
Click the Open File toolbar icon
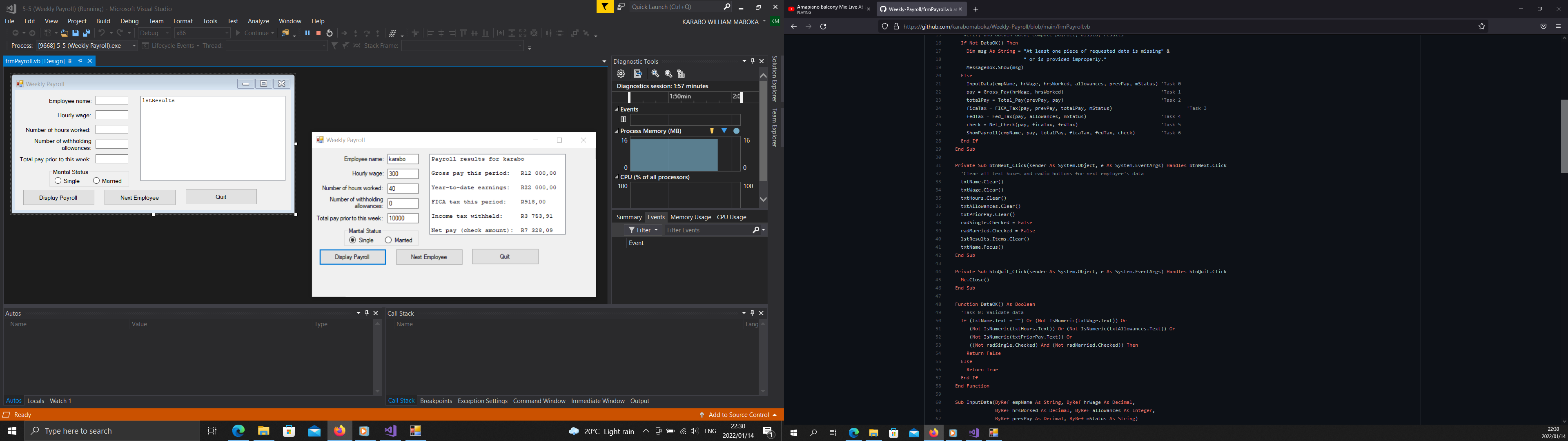point(64,33)
